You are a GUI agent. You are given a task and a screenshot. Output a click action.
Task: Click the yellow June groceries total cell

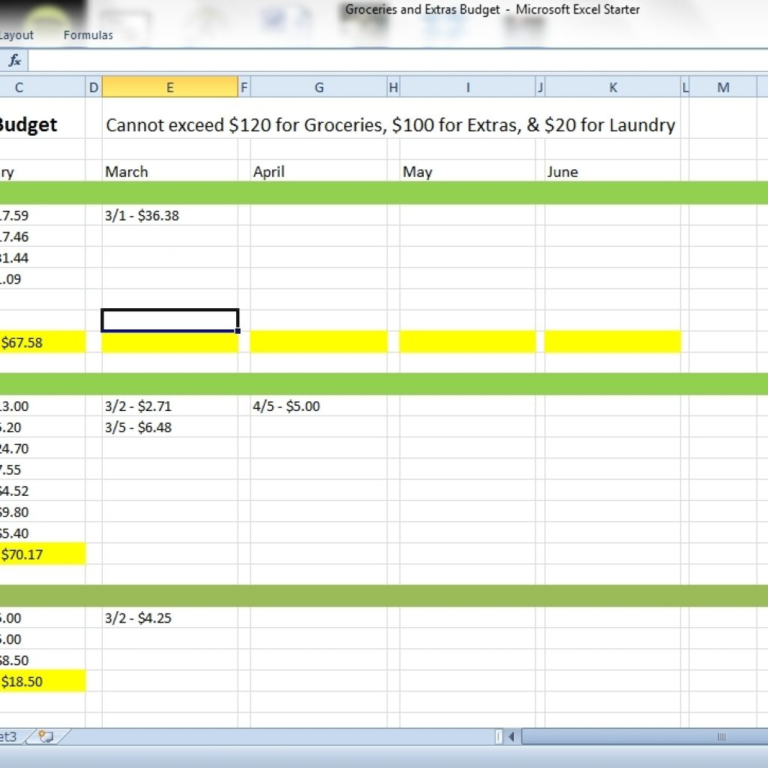613,342
